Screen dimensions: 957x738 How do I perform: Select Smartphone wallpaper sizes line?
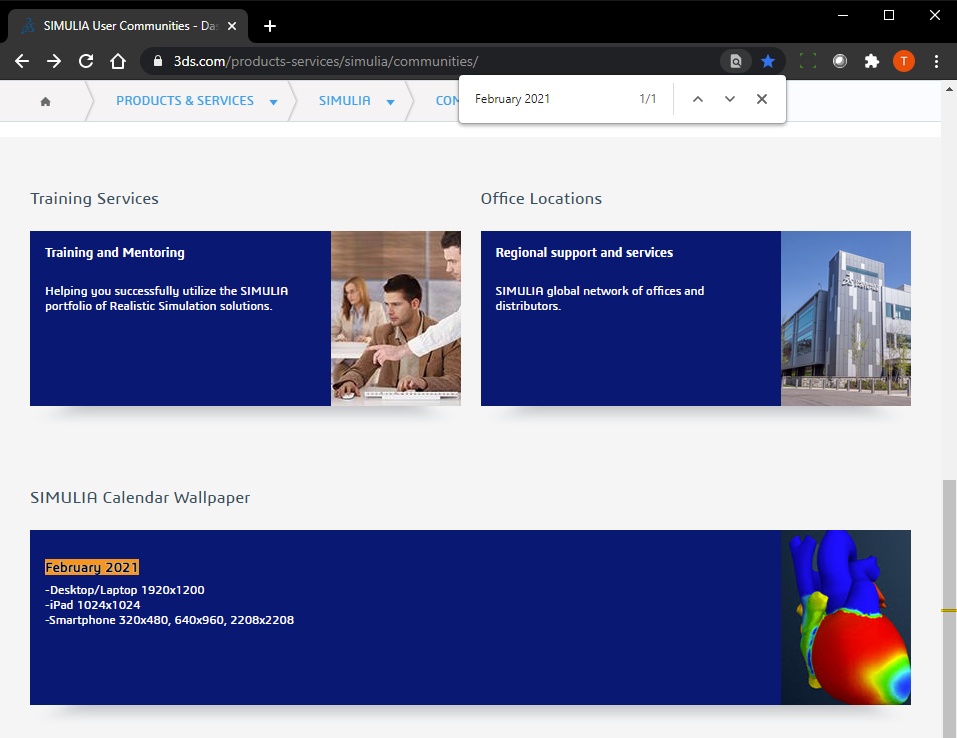tap(170, 620)
